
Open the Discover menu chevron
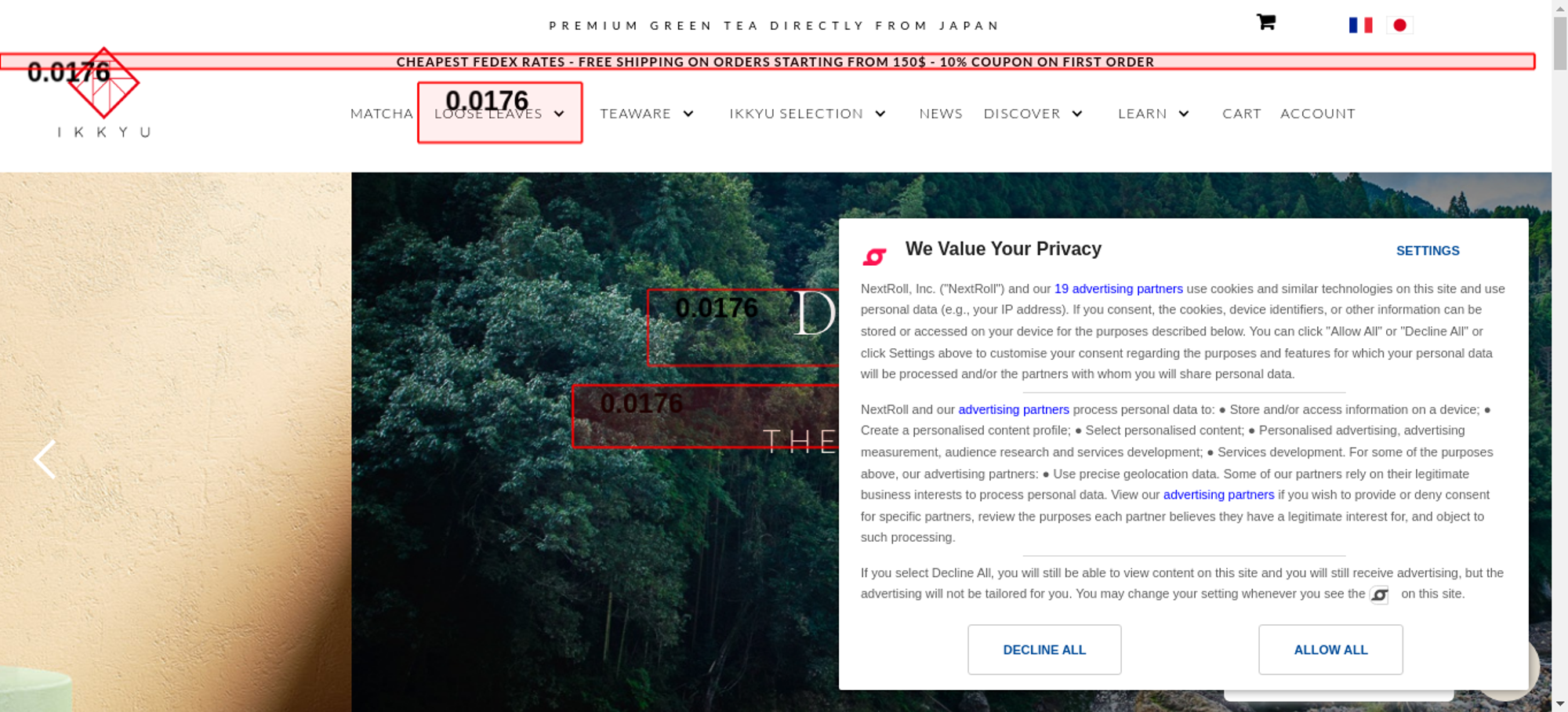pyautogui.click(x=1077, y=114)
